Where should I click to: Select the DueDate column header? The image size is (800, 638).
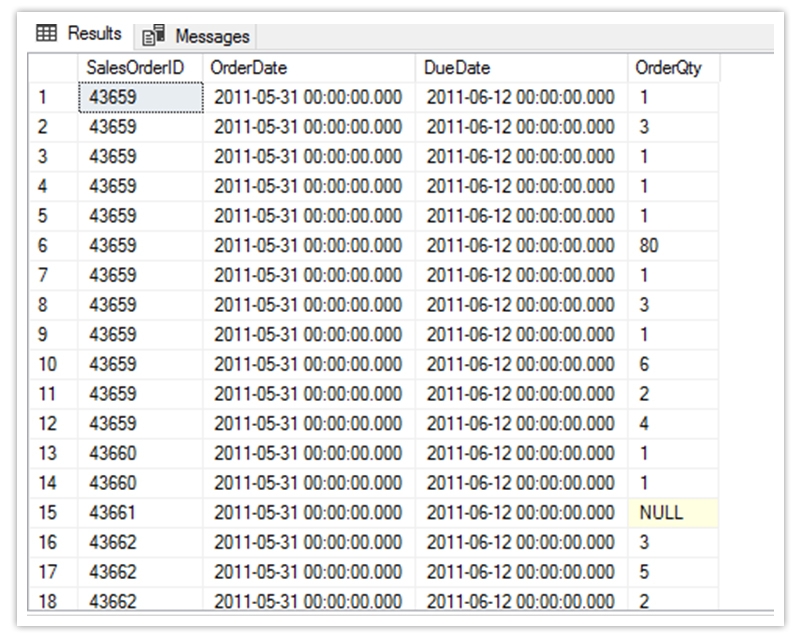[521, 67]
